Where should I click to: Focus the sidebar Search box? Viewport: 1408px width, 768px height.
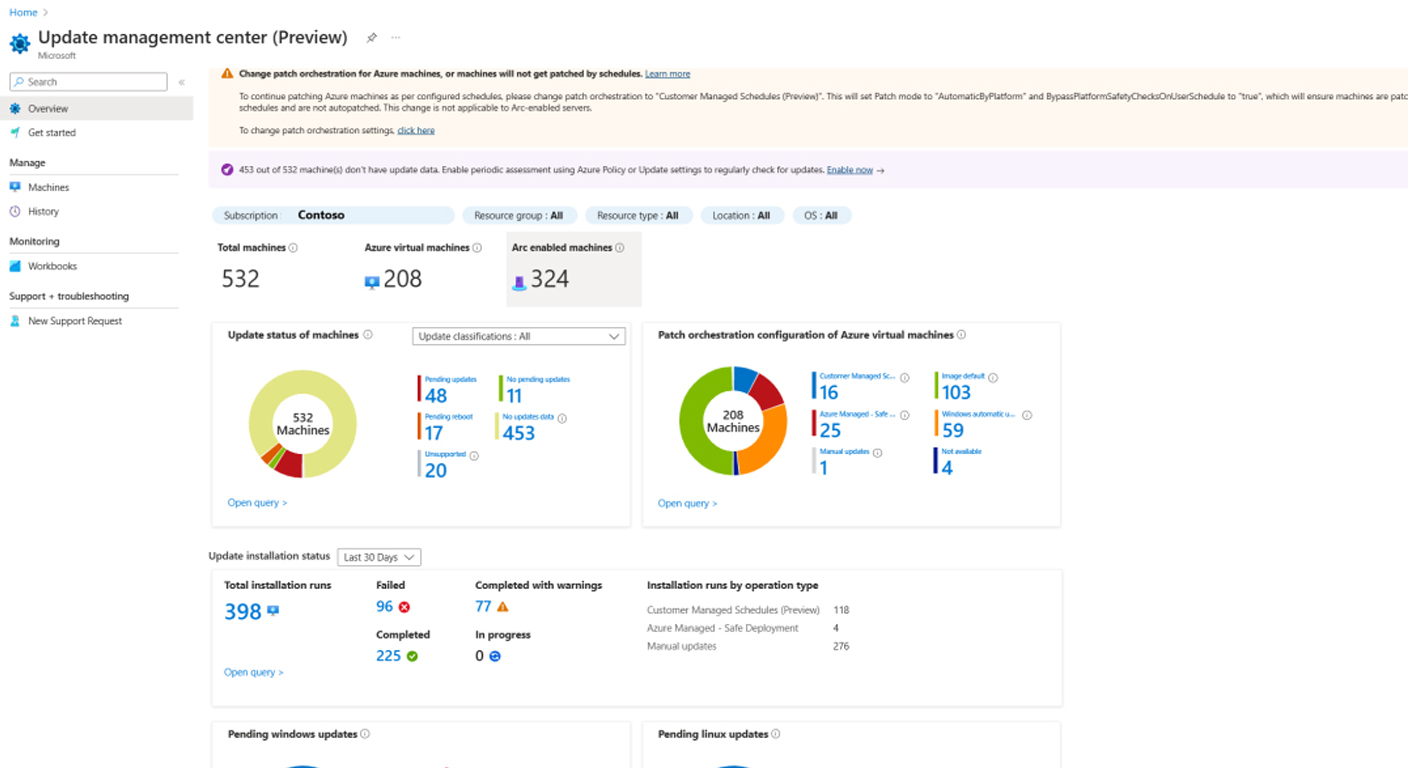[x=88, y=82]
